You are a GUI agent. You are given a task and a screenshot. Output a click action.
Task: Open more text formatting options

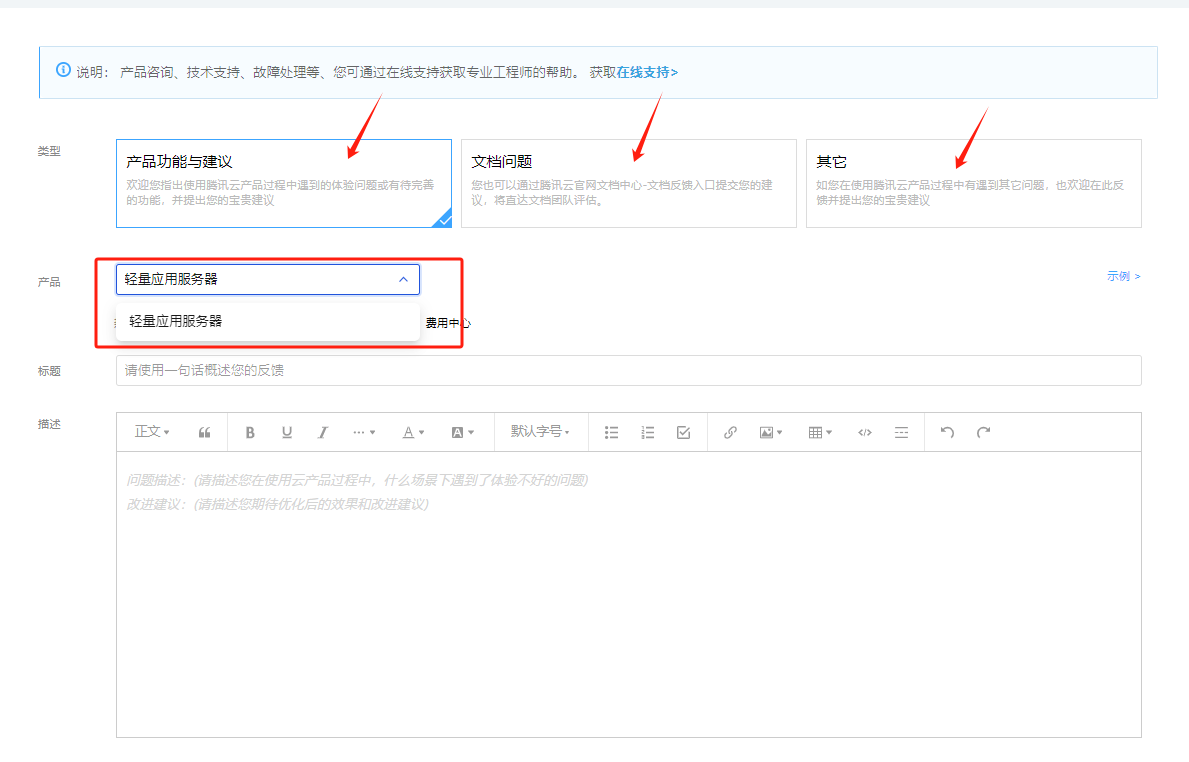364,432
